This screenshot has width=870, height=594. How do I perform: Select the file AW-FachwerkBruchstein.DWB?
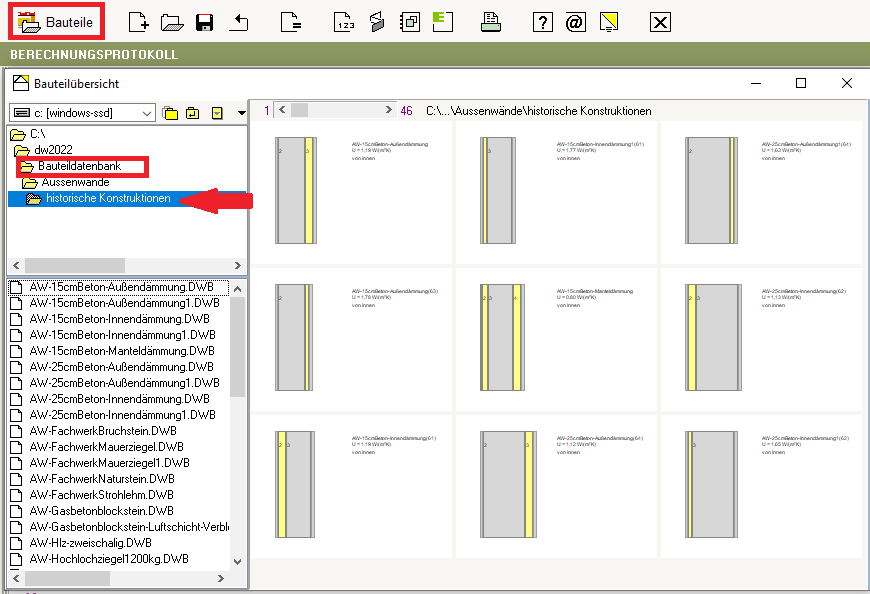tap(103, 431)
